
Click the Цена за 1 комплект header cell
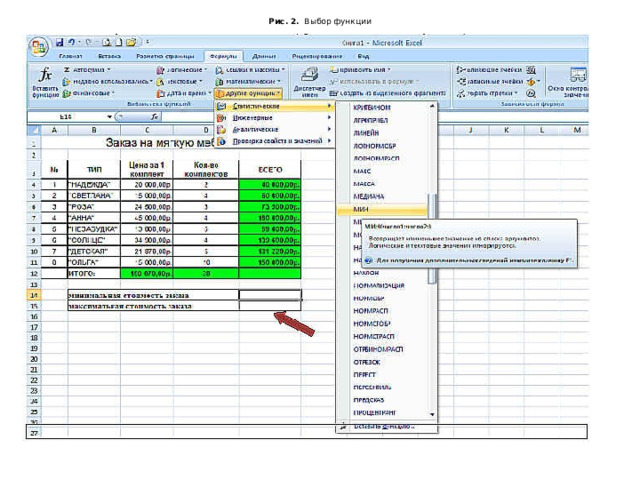[147, 169]
